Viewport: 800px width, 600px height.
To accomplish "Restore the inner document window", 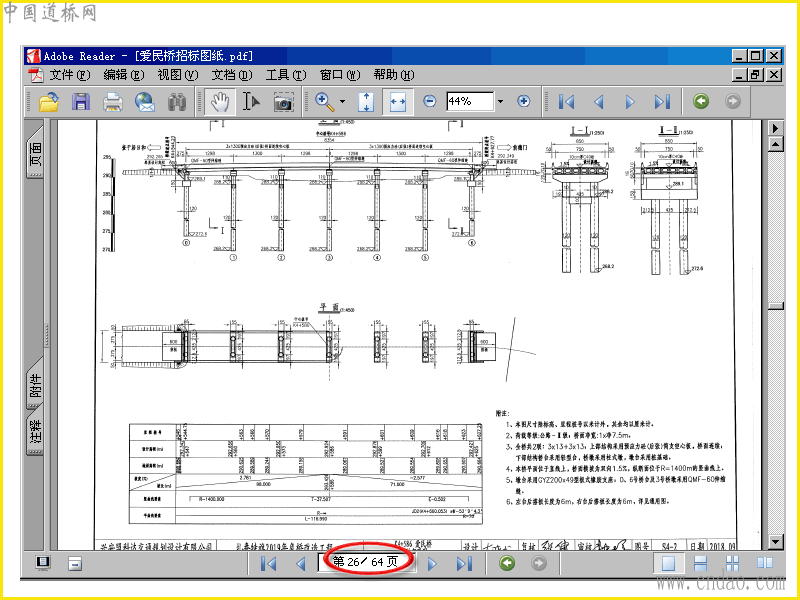I will tap(755, 75).
